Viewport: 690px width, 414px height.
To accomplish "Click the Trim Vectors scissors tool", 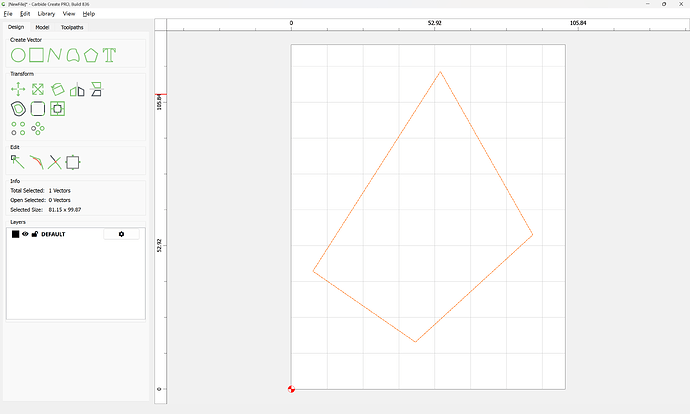I will pos(55,161).
